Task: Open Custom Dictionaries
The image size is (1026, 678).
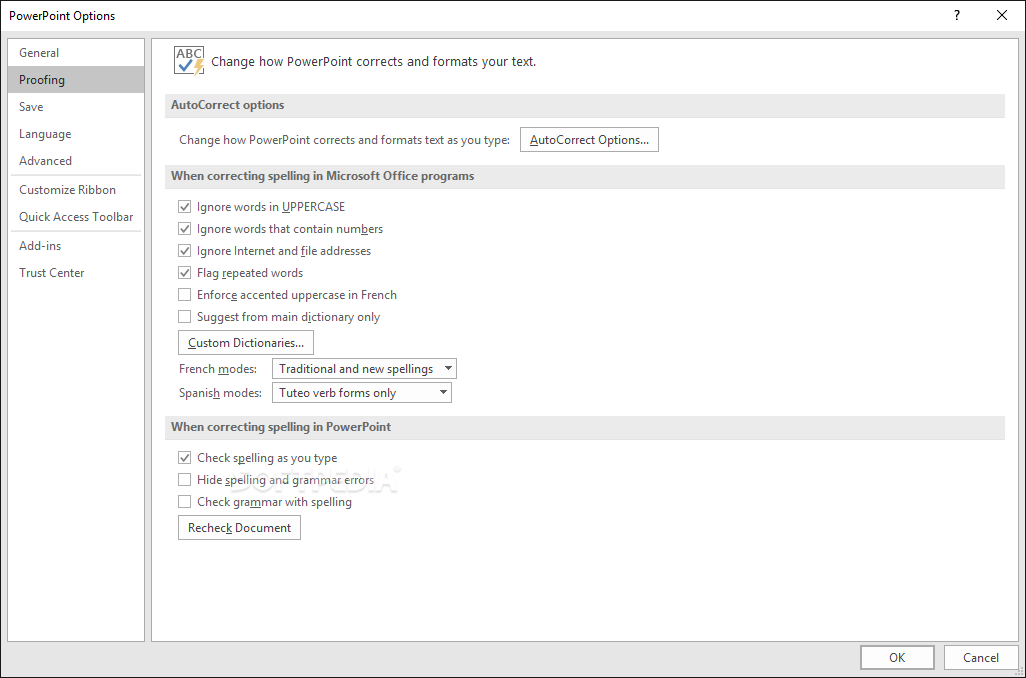Action: (245, 342)
